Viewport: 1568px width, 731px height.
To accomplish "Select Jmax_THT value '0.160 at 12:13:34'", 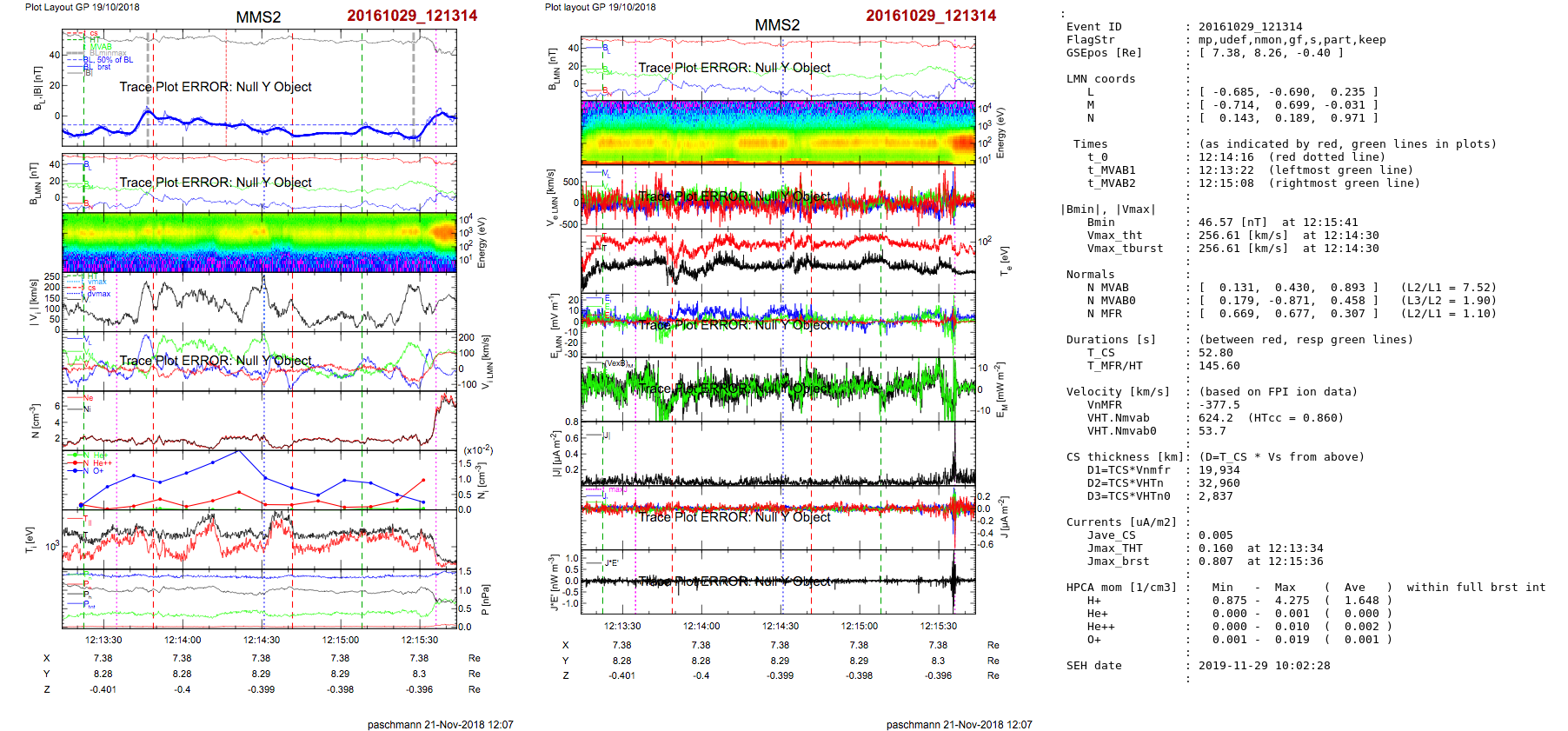I will point(1260,548).
